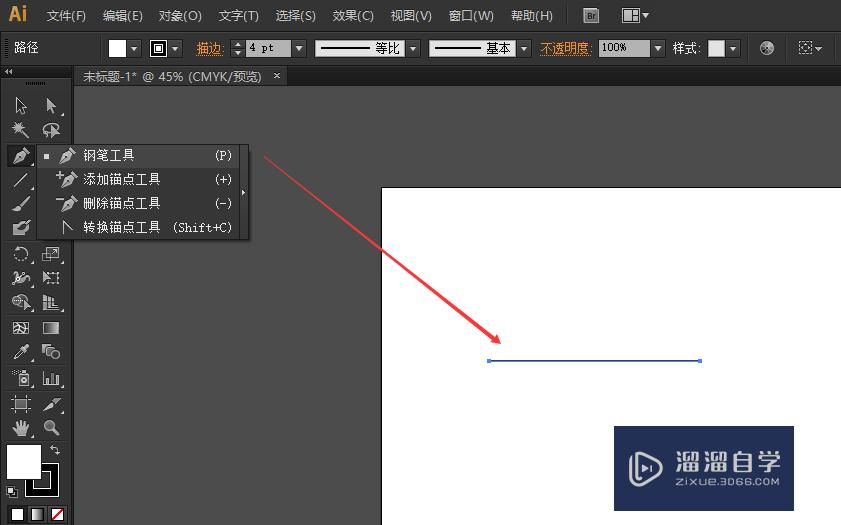Reset to default fill and stroke

click(12, 491)
